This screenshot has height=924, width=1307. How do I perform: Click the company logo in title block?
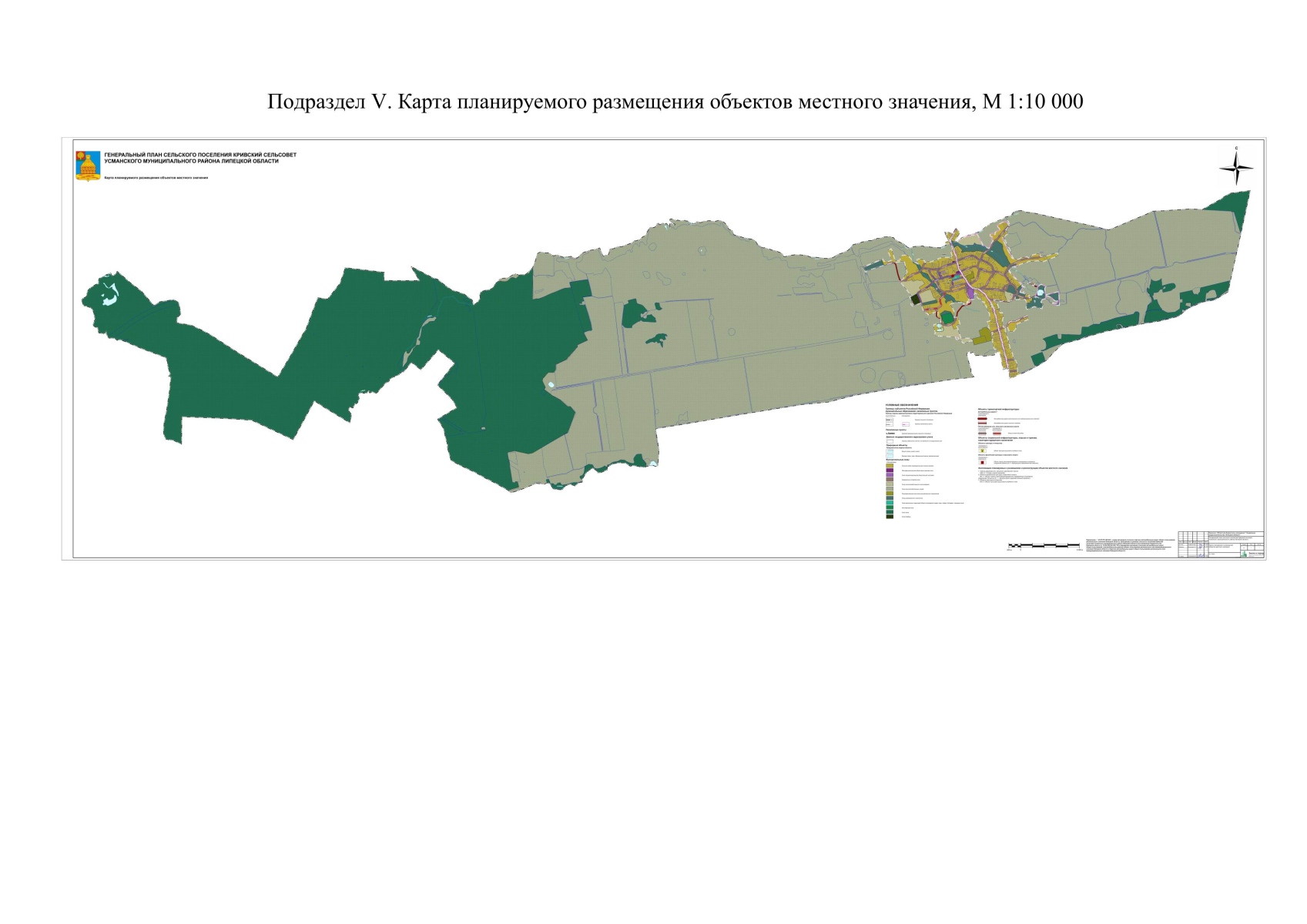[1252, 553]
